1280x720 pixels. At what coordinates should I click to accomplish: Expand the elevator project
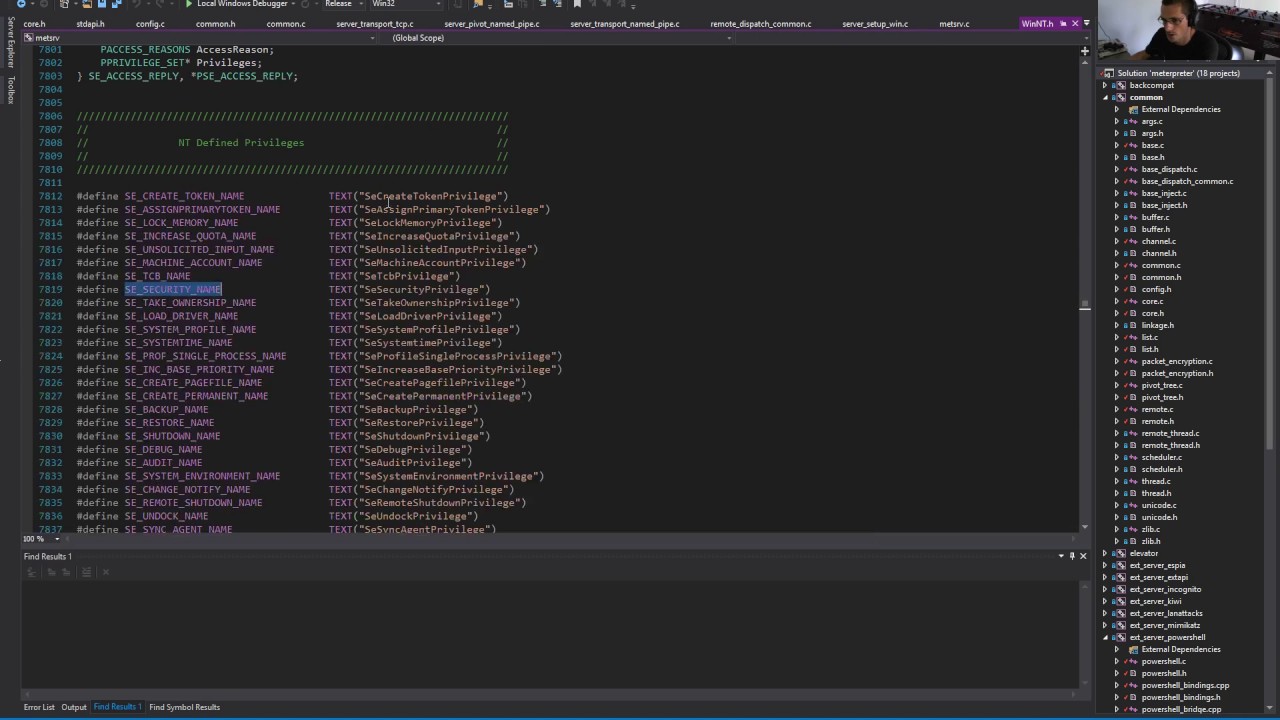click(1105, 553)
